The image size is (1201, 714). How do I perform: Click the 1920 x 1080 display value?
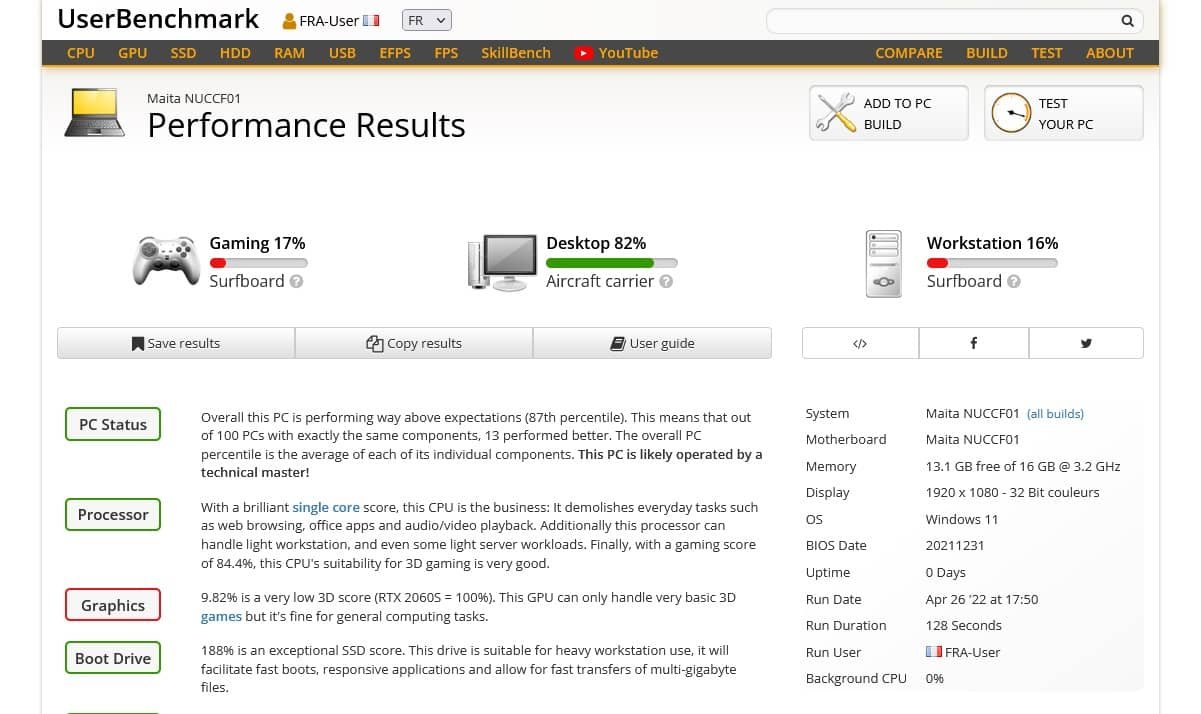pos(1012,492)
